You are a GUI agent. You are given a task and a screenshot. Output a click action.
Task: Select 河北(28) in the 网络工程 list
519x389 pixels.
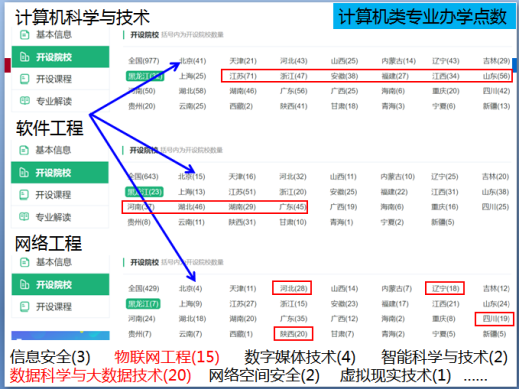tap(293, 288)
